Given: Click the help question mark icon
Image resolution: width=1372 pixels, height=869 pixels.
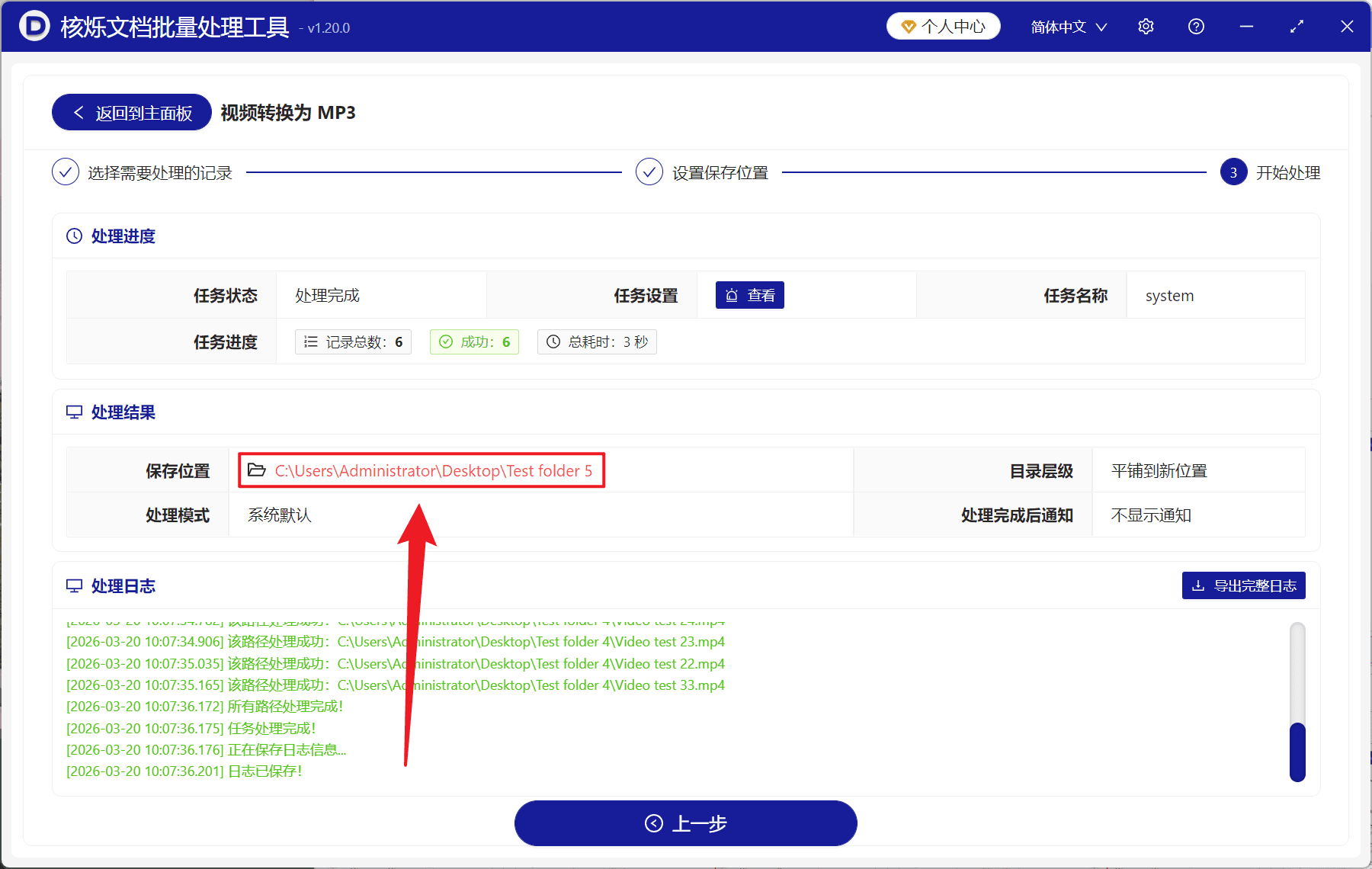Looking at the screenshot, I should click(x=1195, y=26).
